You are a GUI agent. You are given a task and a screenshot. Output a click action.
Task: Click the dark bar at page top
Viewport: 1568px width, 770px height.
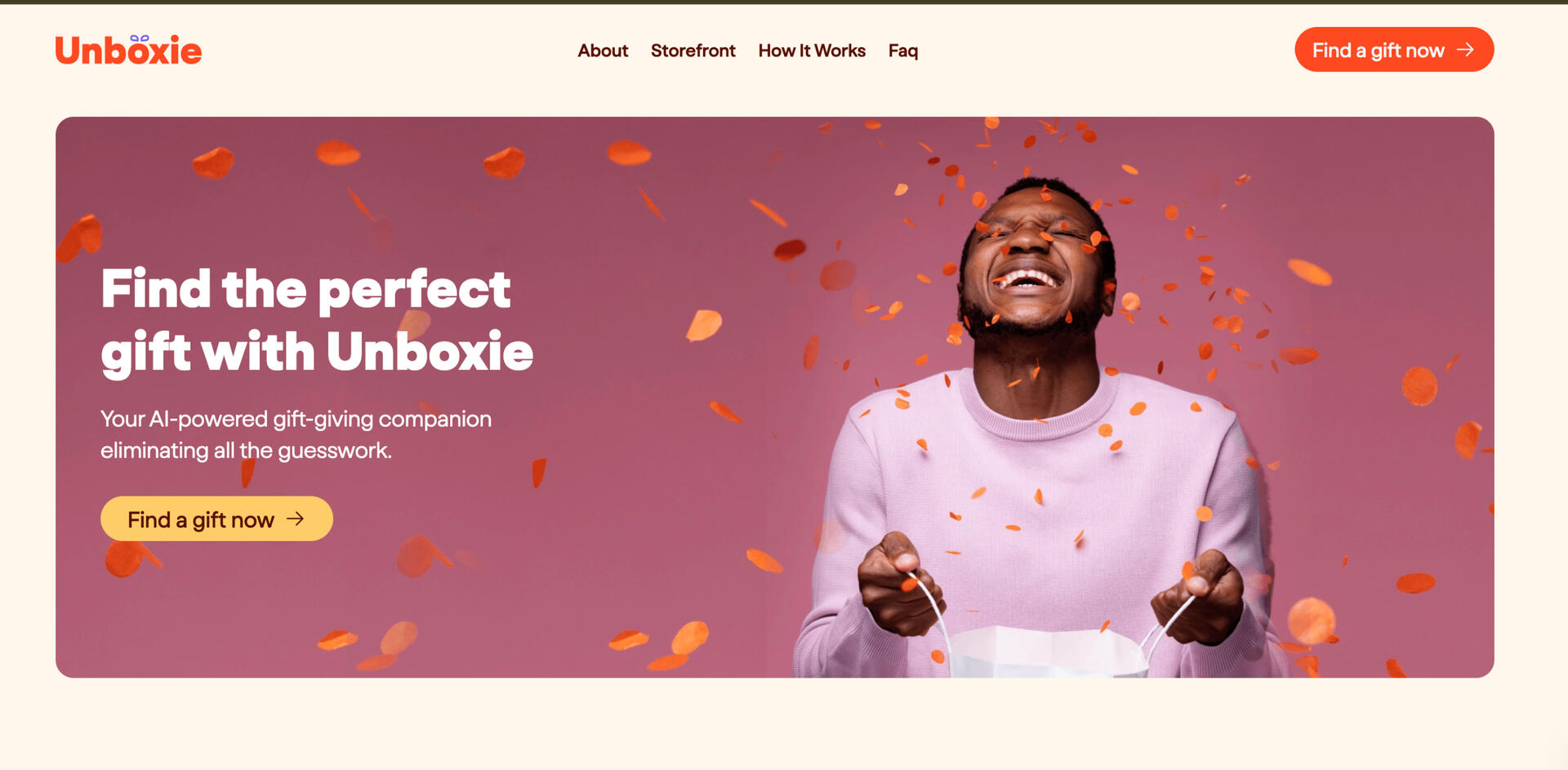coord(784,2)
